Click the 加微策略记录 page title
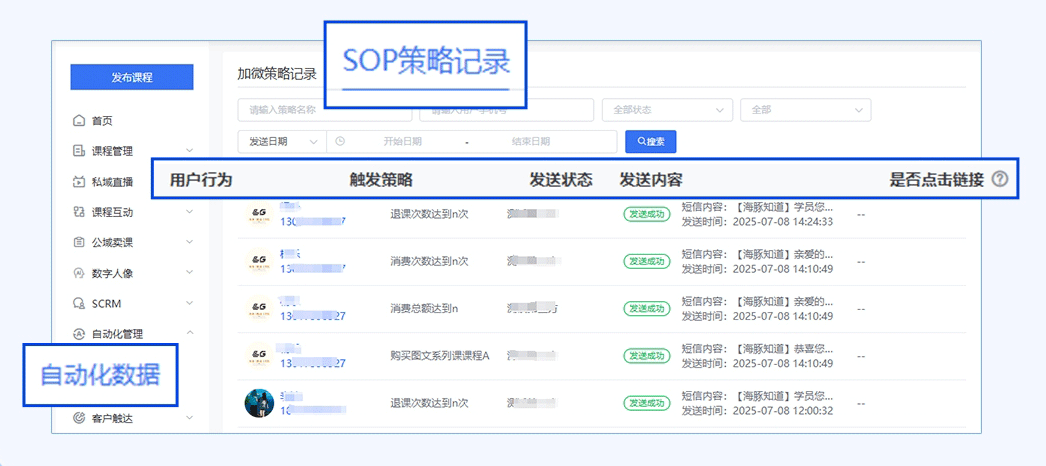The height and width of the screenshot is (466, 1046). coord(277,73)
